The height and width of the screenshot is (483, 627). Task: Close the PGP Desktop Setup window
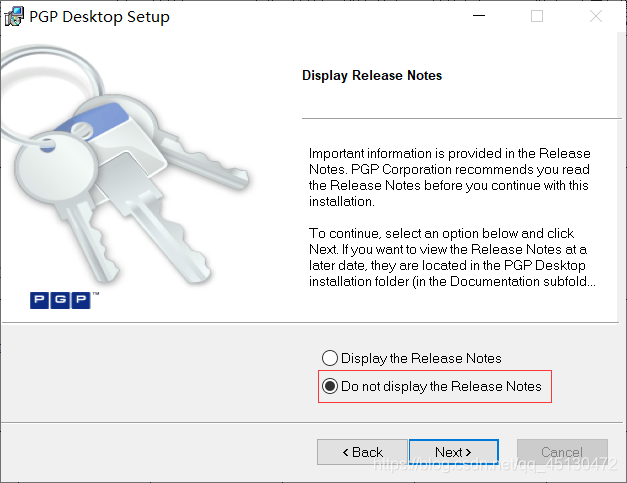[x=595, y=16]
